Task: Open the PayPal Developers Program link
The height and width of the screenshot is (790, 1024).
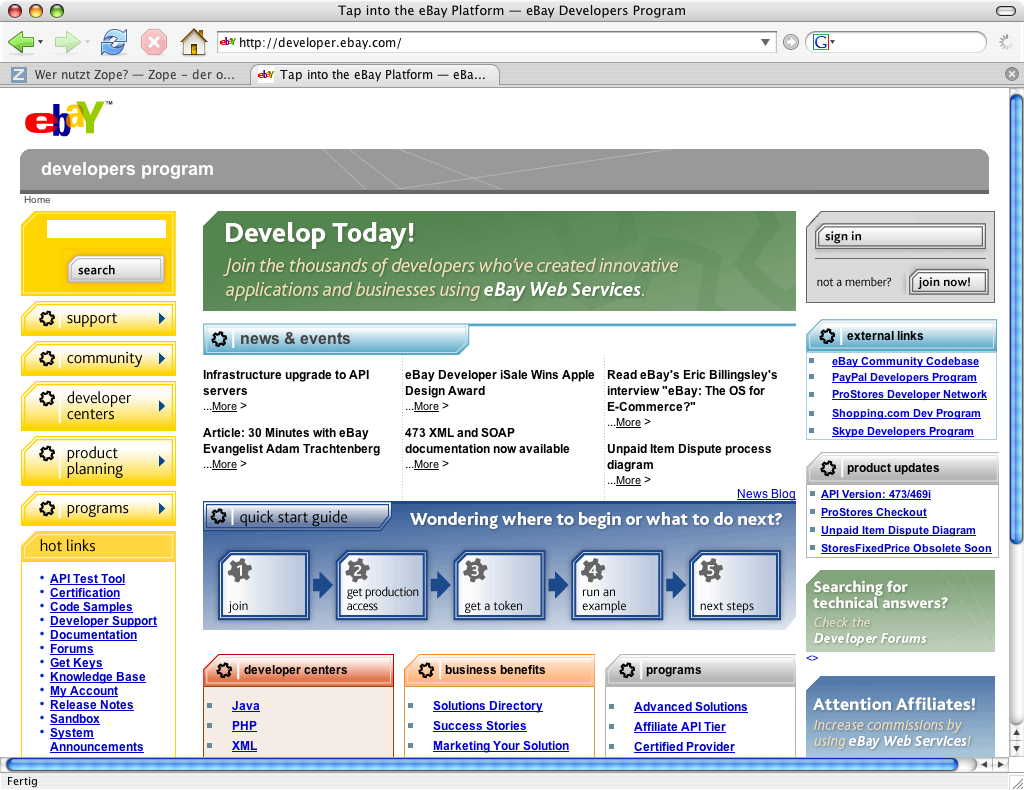Action: click(903, 377)
